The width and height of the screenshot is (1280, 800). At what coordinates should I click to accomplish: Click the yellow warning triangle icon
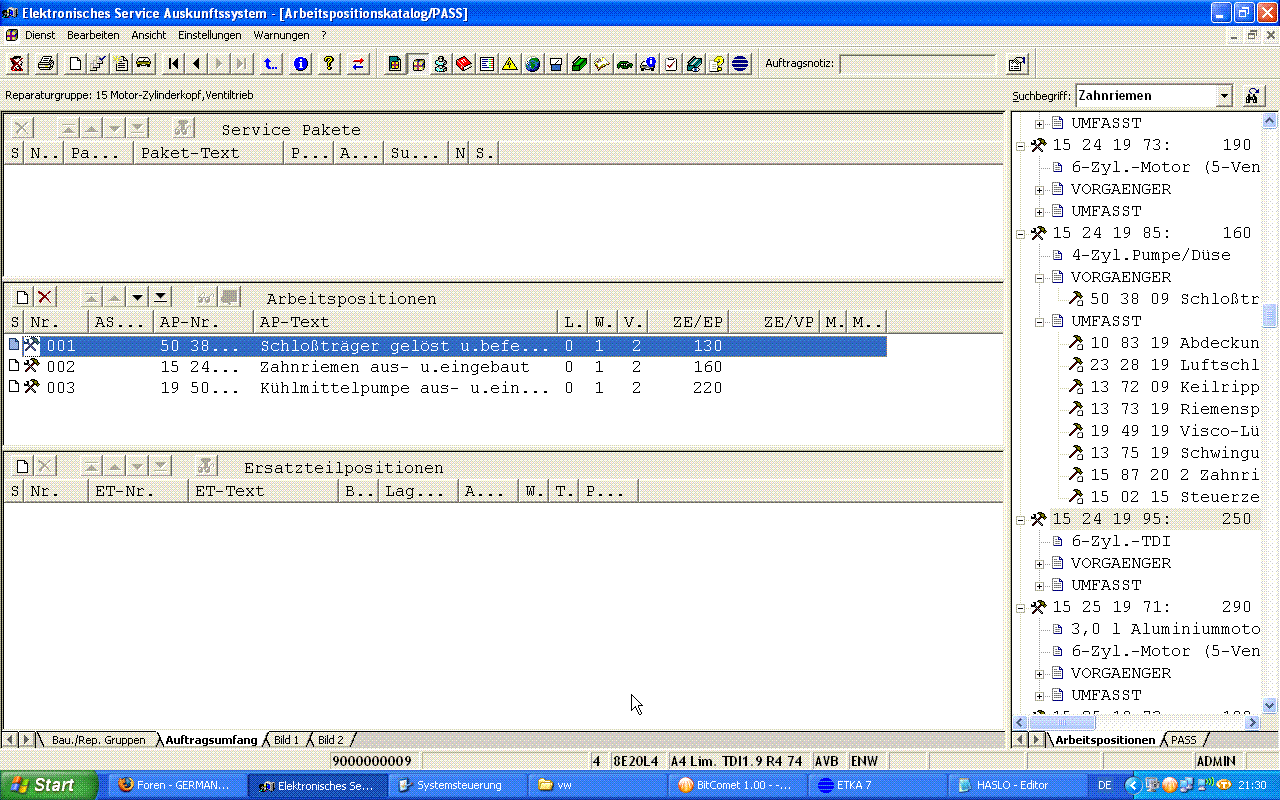coord(510,64)
